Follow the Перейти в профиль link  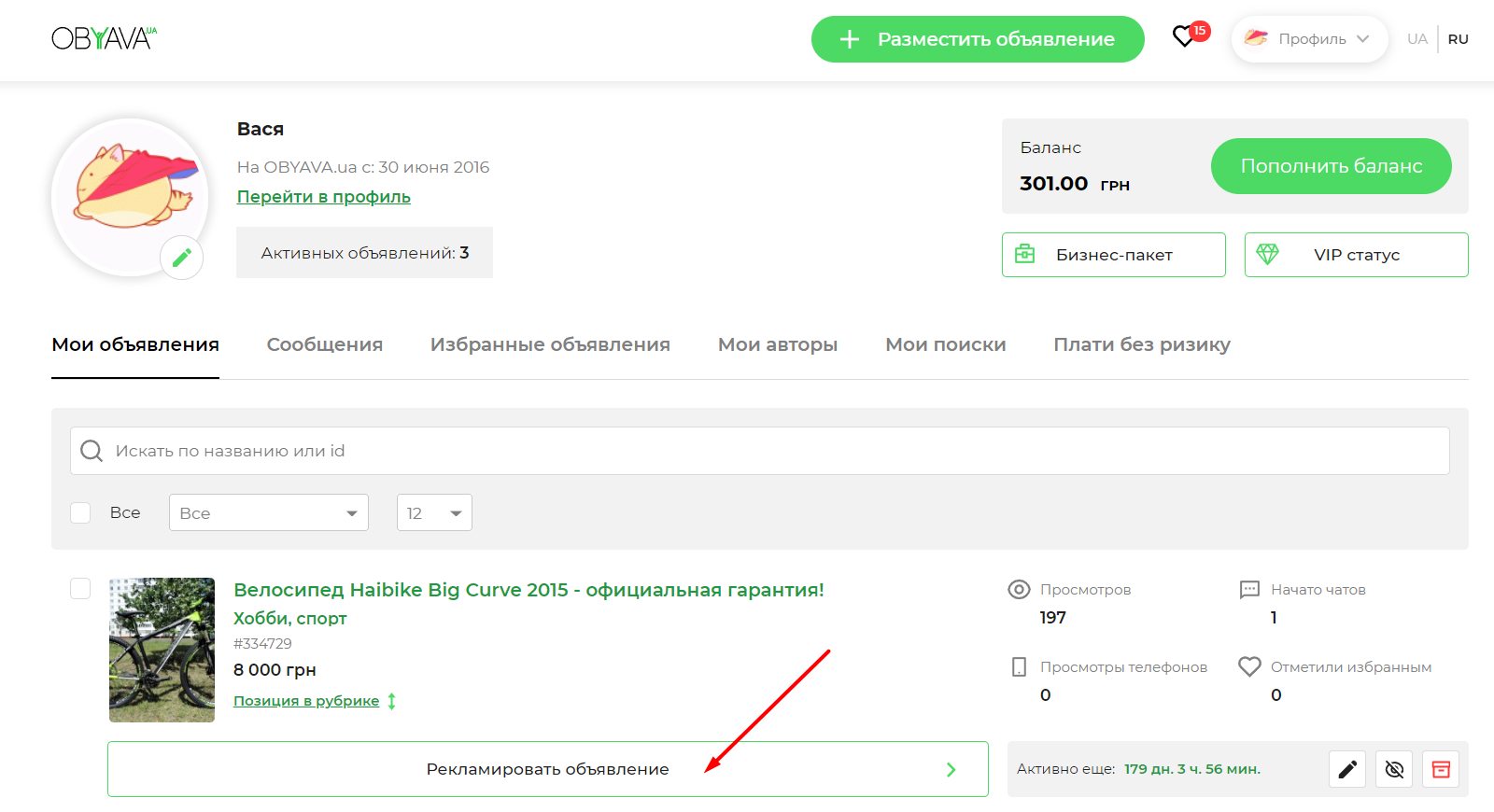click(323, 197)
